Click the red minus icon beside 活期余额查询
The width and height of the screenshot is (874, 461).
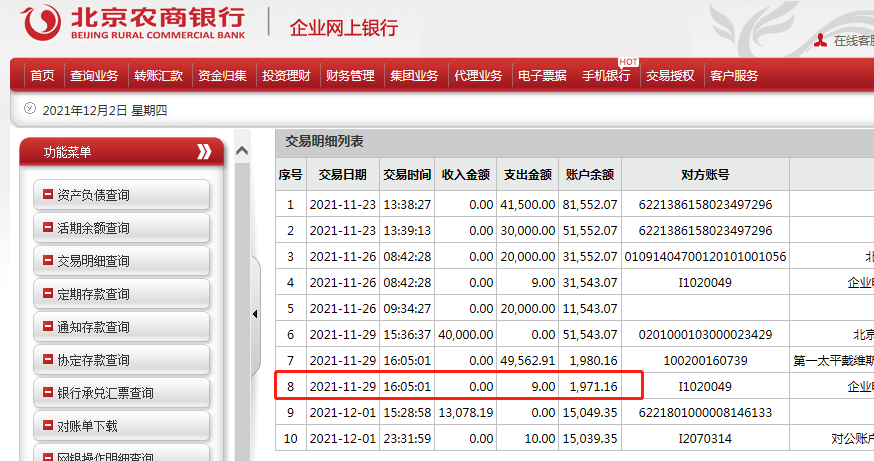pos(47,227)
